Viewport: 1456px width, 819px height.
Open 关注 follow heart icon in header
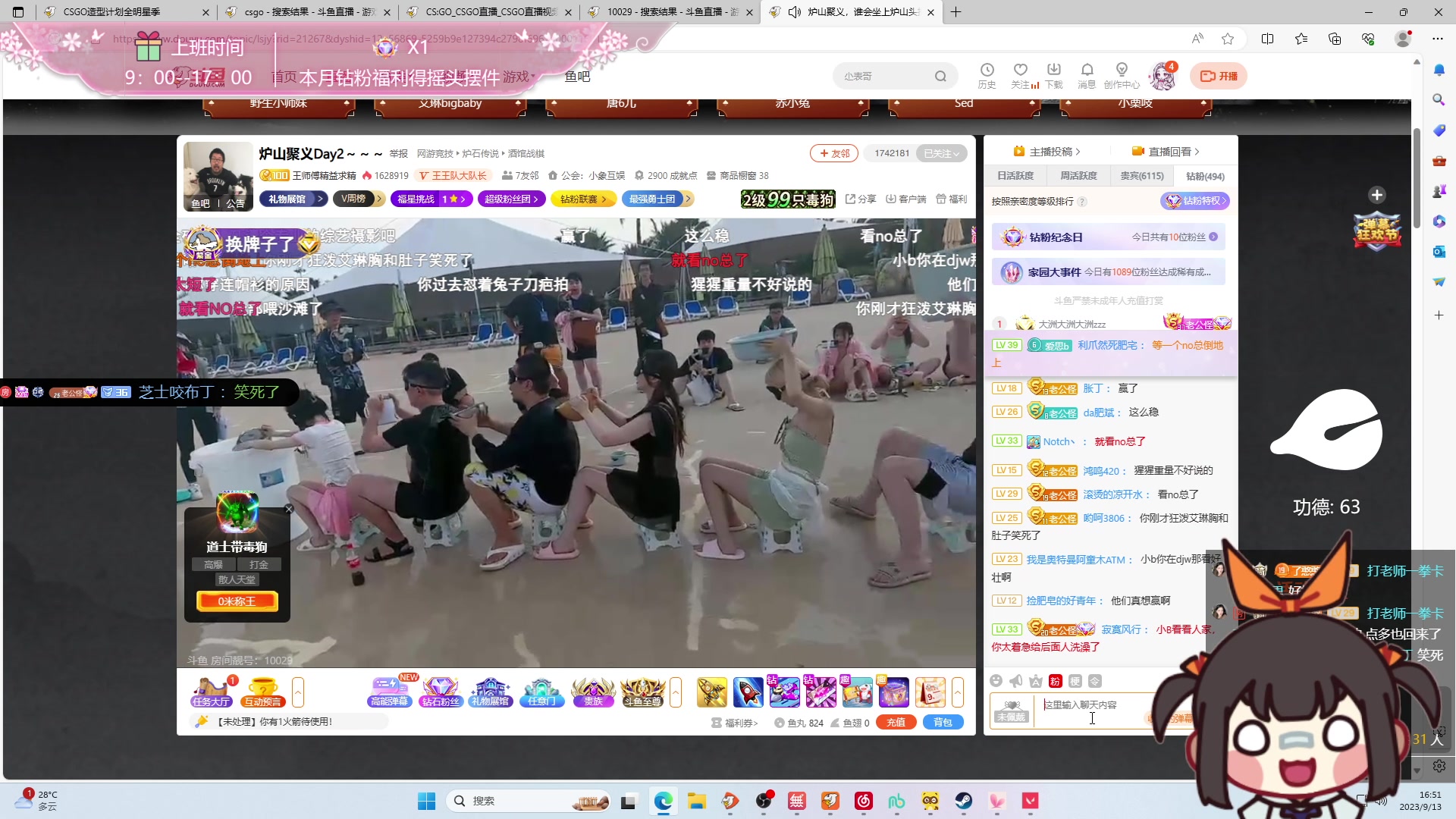[x=1021, y=75]
